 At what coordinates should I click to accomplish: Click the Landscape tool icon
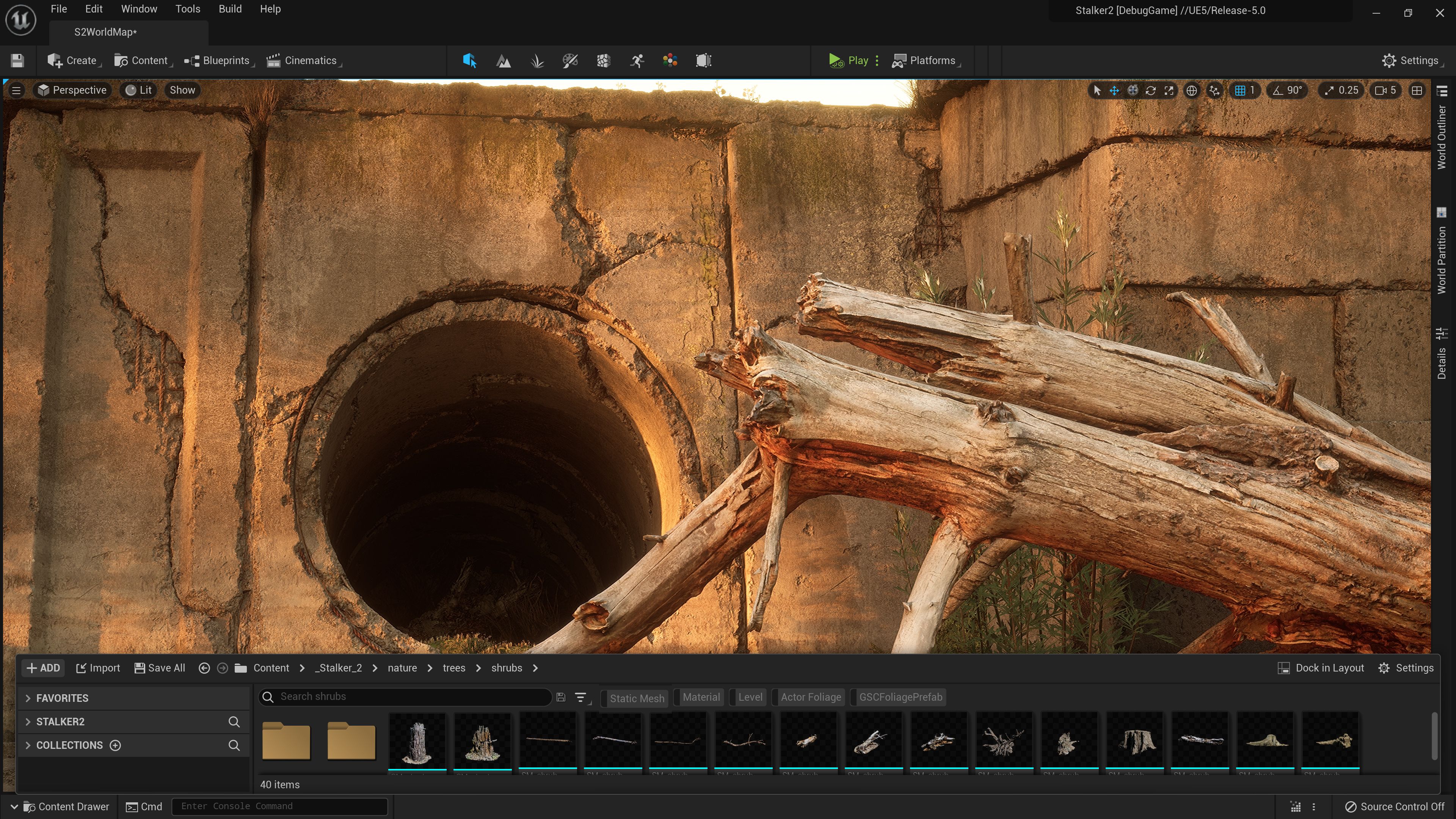click(503, 60)
